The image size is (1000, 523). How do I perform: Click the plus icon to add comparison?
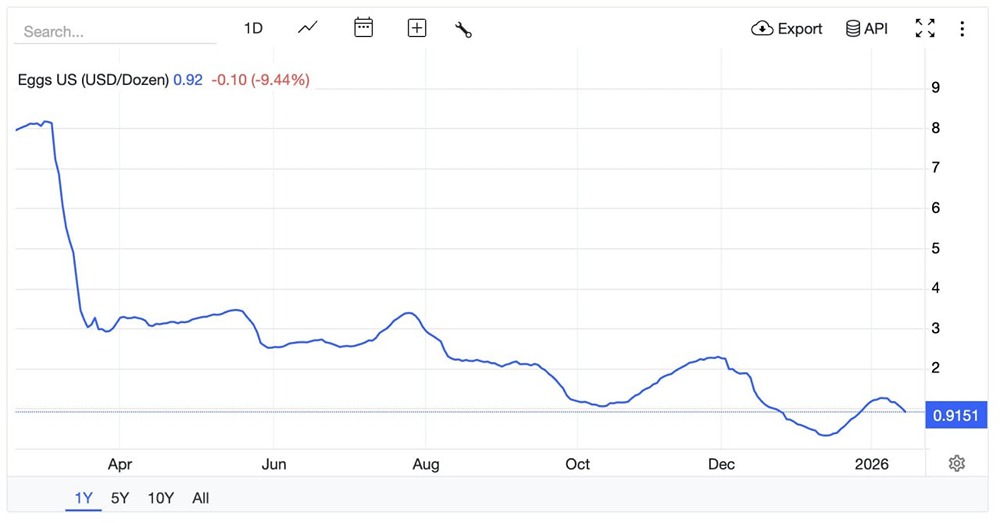[417, 28]
